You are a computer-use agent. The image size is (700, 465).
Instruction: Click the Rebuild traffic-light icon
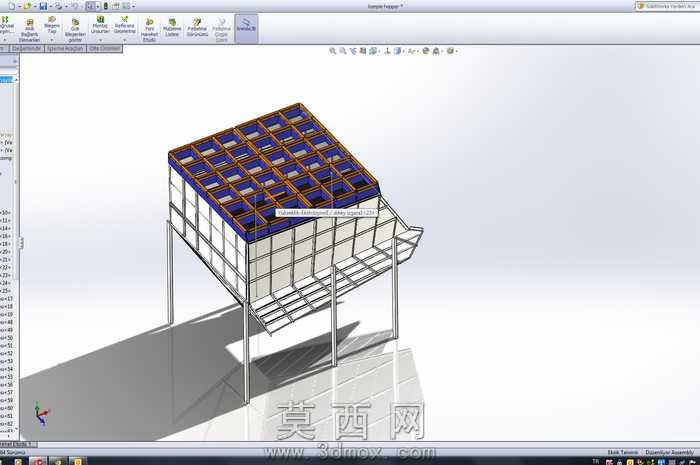pyautogui.click(x=106, y=6)
